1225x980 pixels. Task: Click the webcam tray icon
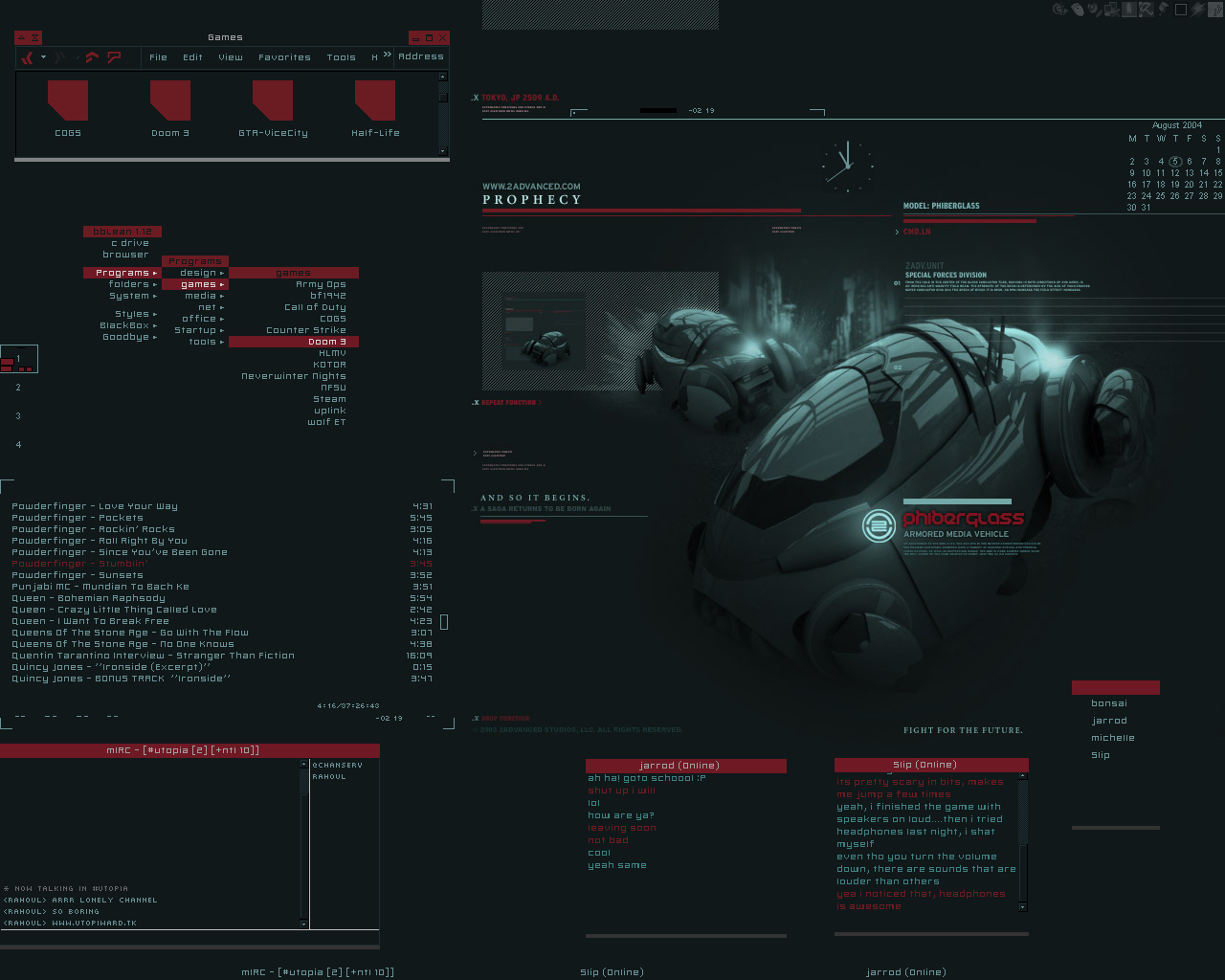(1094, 10)
